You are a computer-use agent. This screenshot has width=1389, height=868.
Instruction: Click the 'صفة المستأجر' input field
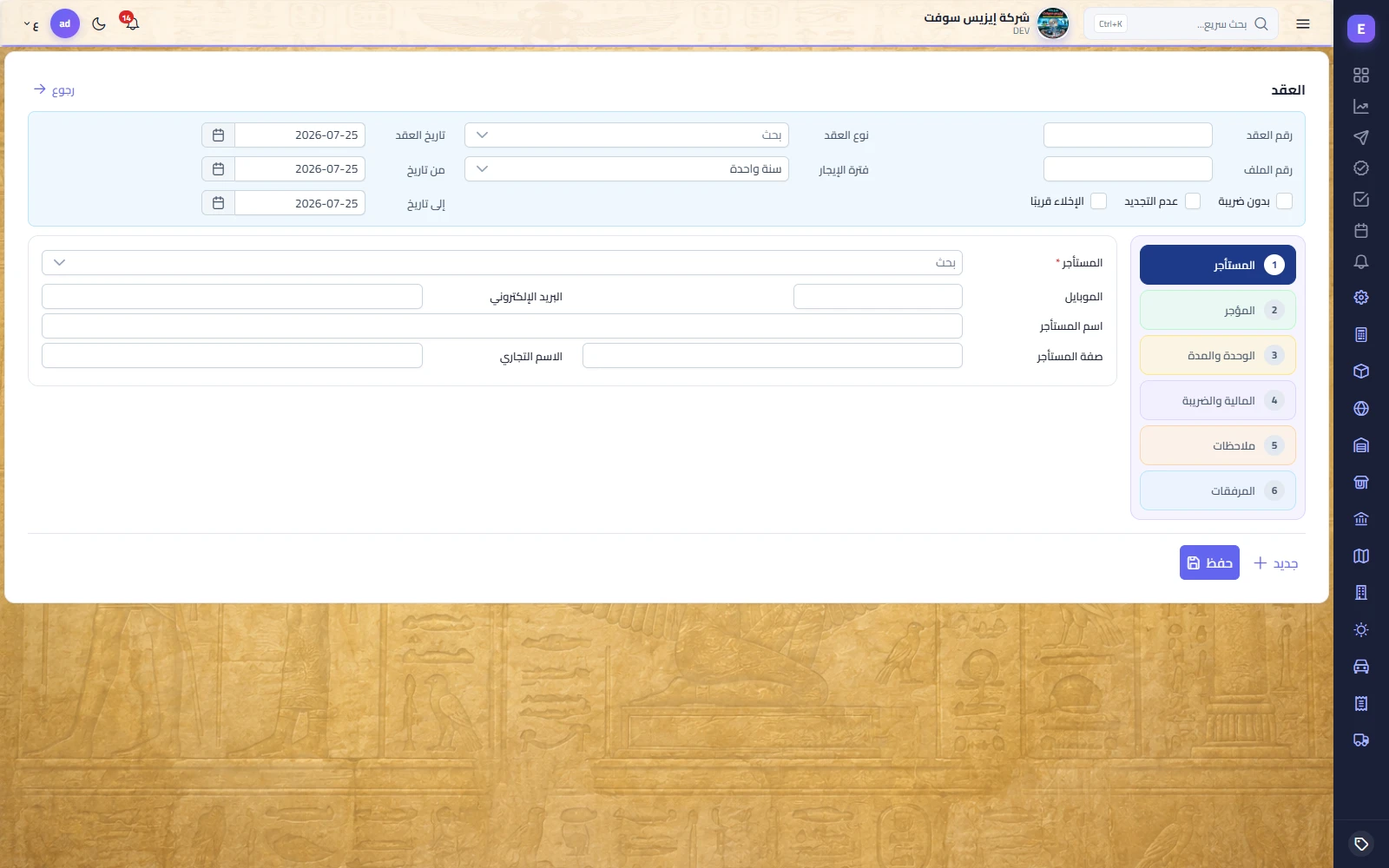click(773, 356)
